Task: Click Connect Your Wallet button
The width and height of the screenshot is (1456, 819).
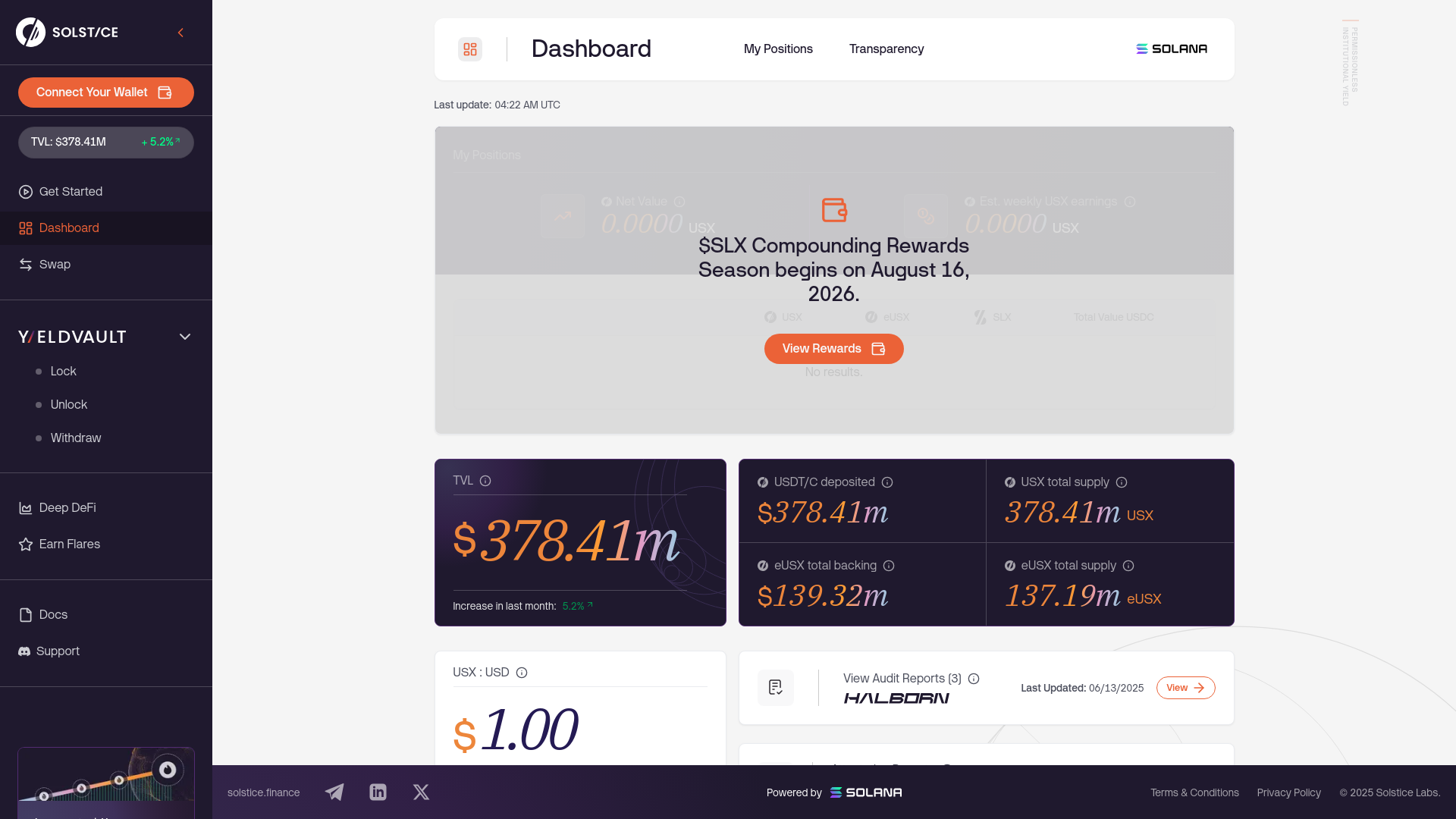Action: click(x=106, y=93)
